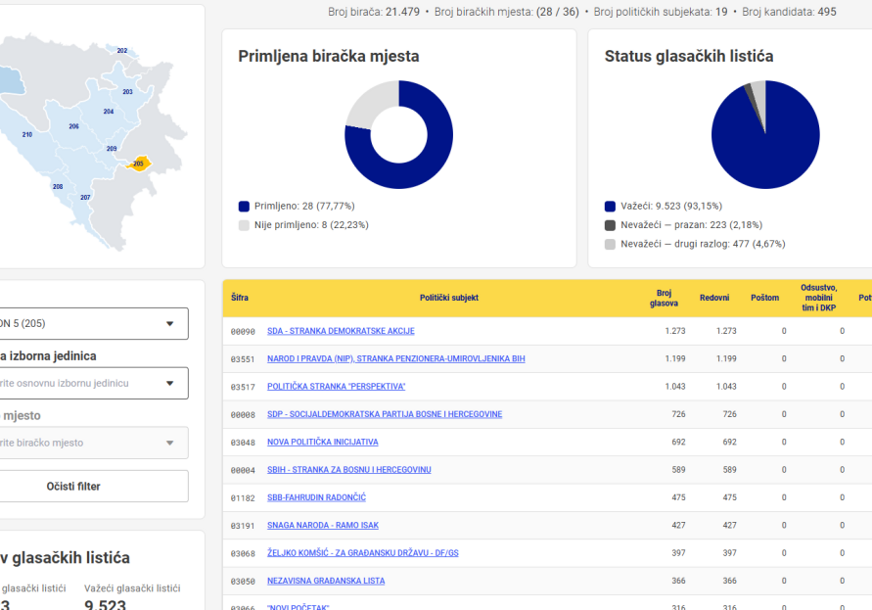Open SDA - Stranka Demokratske Akcije link

pyautogui.click(x=341, y=331)
